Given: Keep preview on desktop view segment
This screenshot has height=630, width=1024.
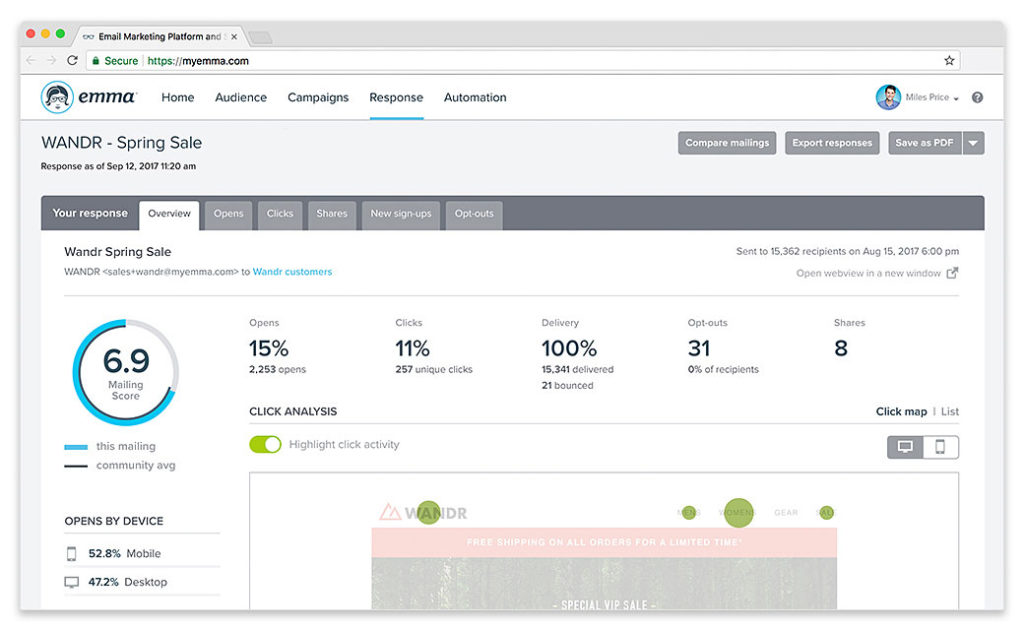Looking at the screenshot, I should point(905,447).
